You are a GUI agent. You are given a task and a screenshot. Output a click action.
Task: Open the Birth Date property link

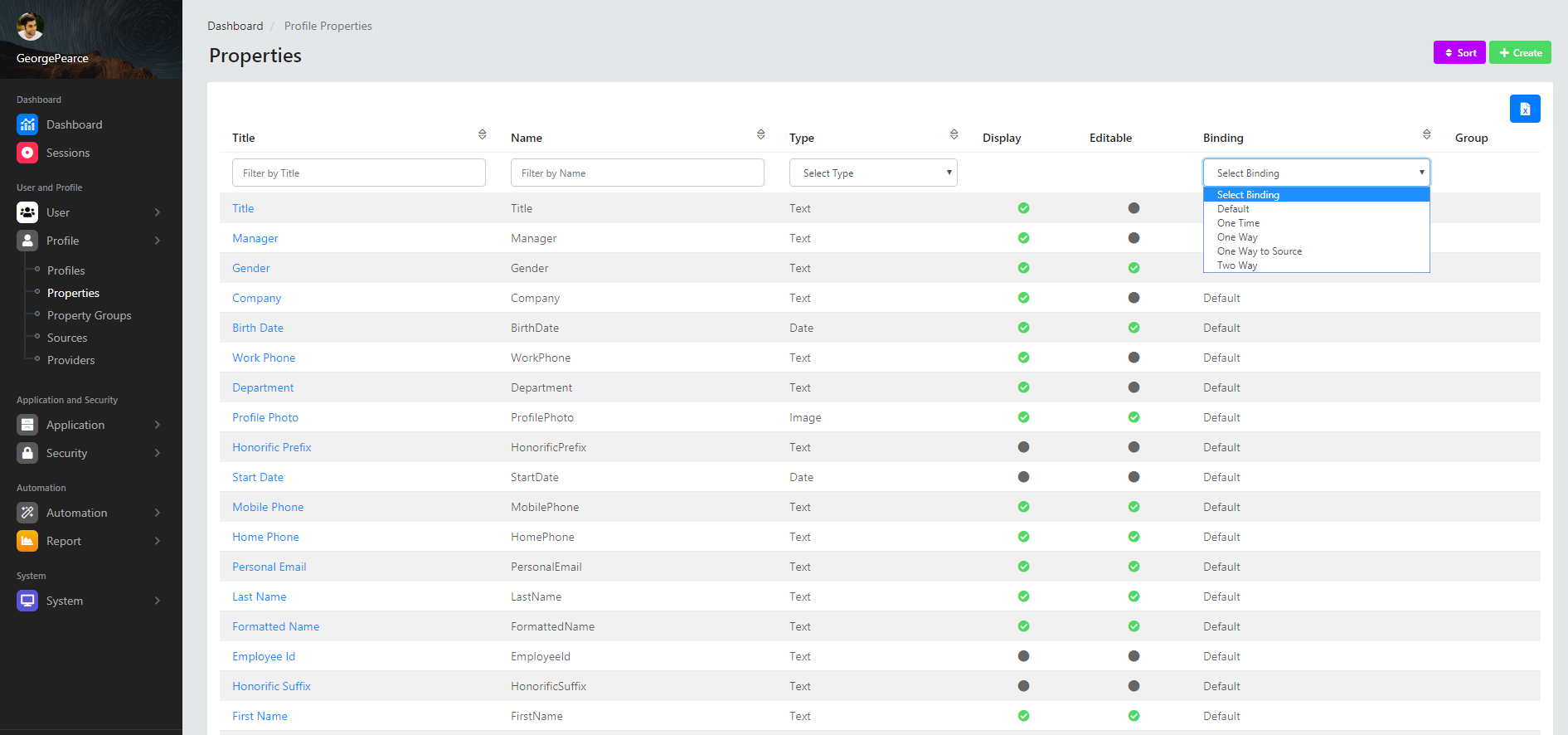pyautogui.click(x=257, y=328)
